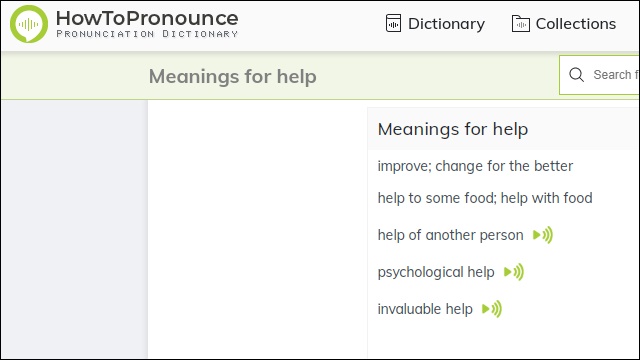640x360 pixels.
Task: Select text 'improve; change for the better'
Action: (x=475, y=166)
